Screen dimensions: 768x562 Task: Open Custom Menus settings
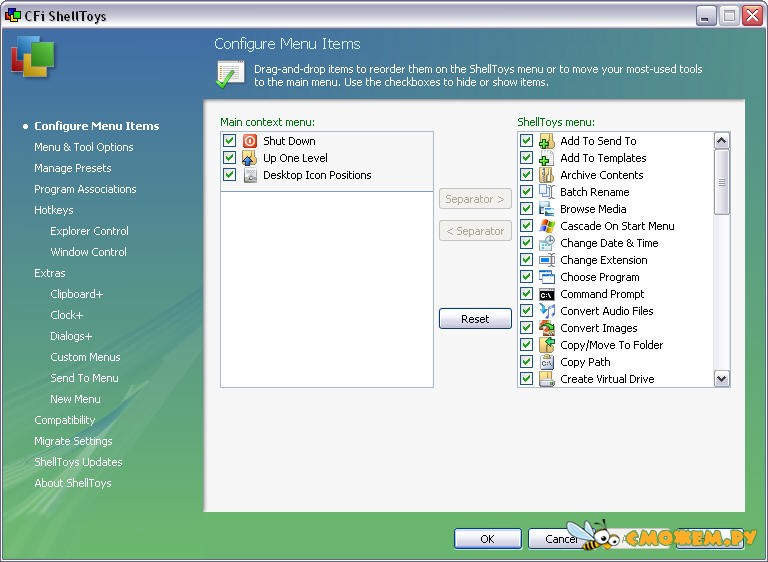[x=85, y=357]
